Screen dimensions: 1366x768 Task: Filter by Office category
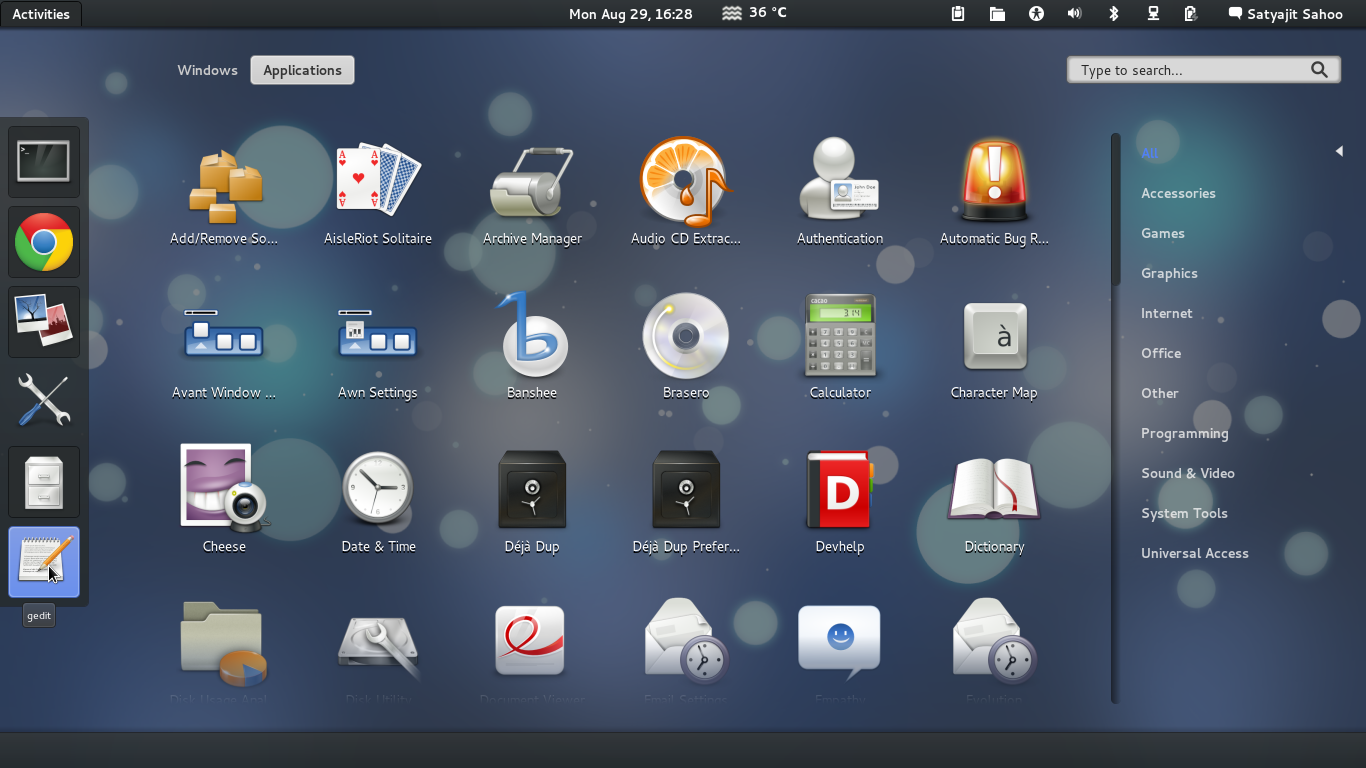pos(1161,353)
